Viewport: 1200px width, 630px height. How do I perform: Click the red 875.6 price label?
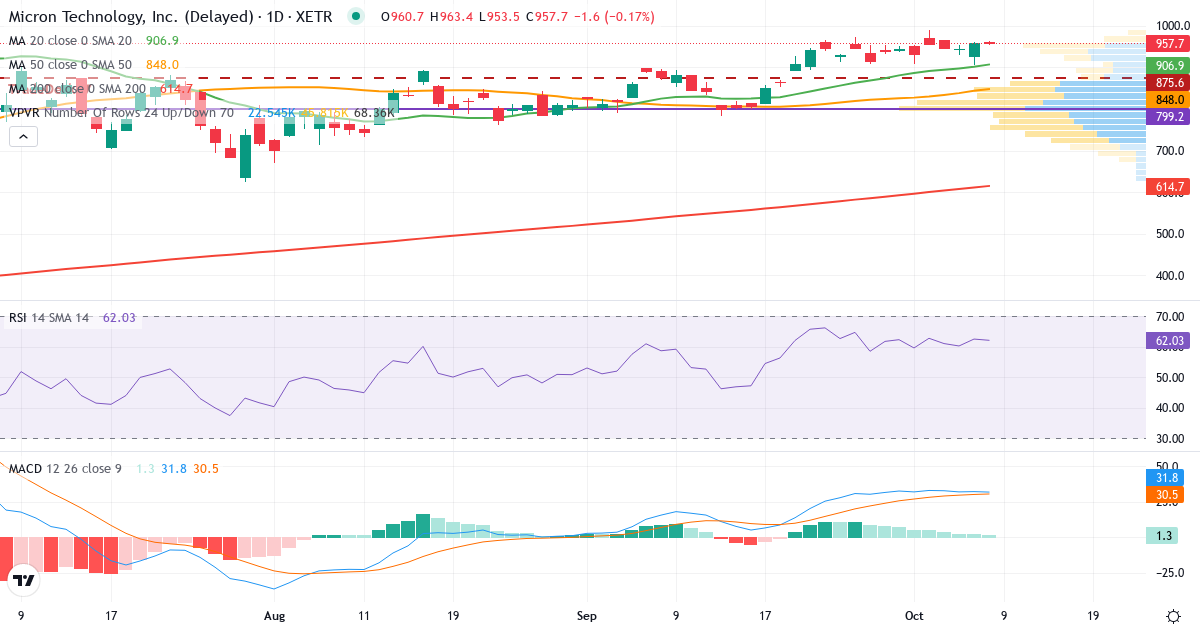point(1169,82)
